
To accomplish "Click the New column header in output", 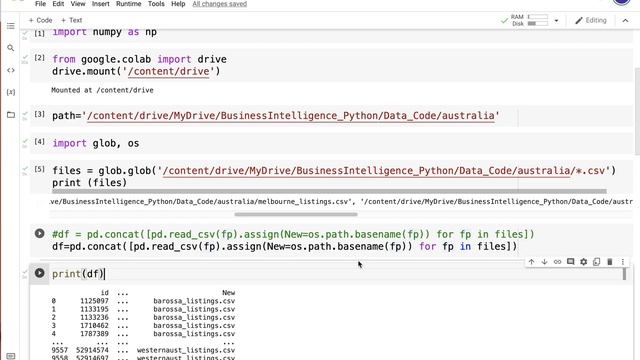I will tap(229, 293).
